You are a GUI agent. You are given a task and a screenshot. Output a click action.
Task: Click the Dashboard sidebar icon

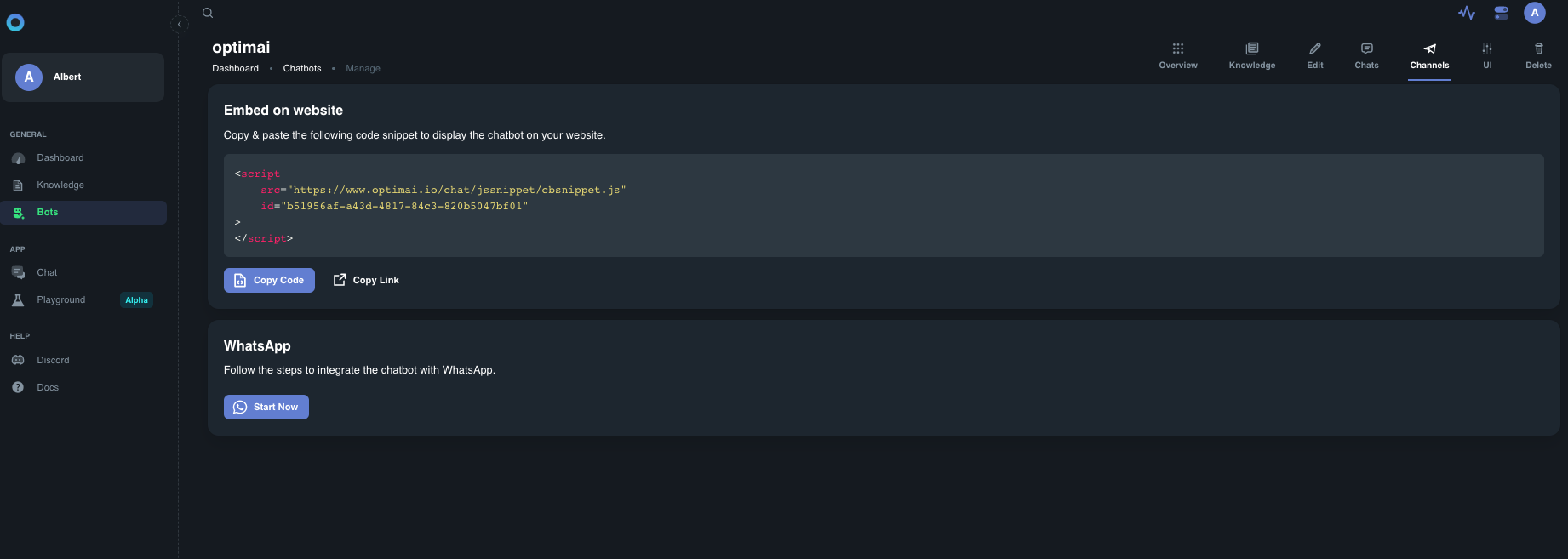click(18, 158)
